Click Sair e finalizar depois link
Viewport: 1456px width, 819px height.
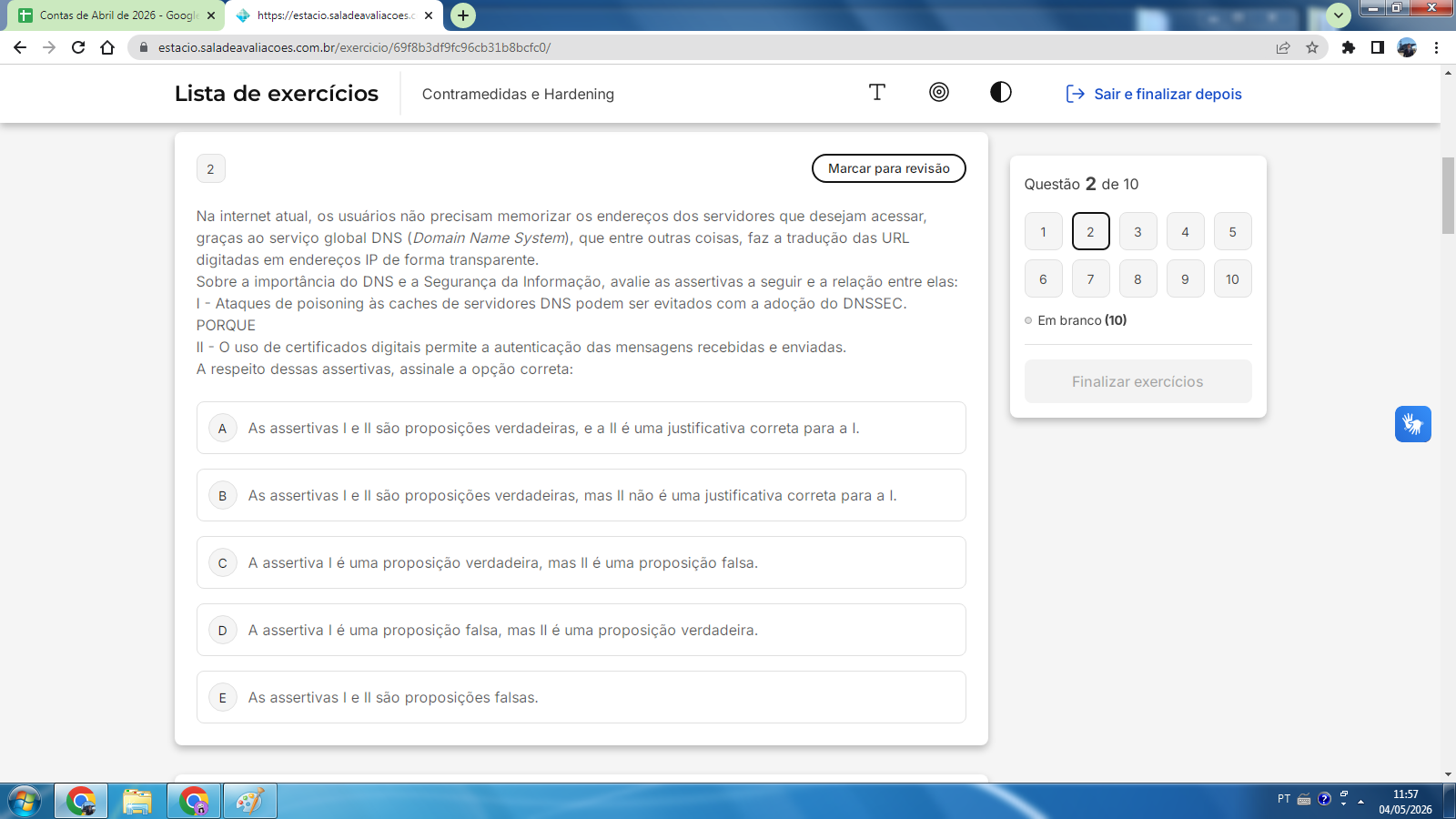coord(1154,94)
